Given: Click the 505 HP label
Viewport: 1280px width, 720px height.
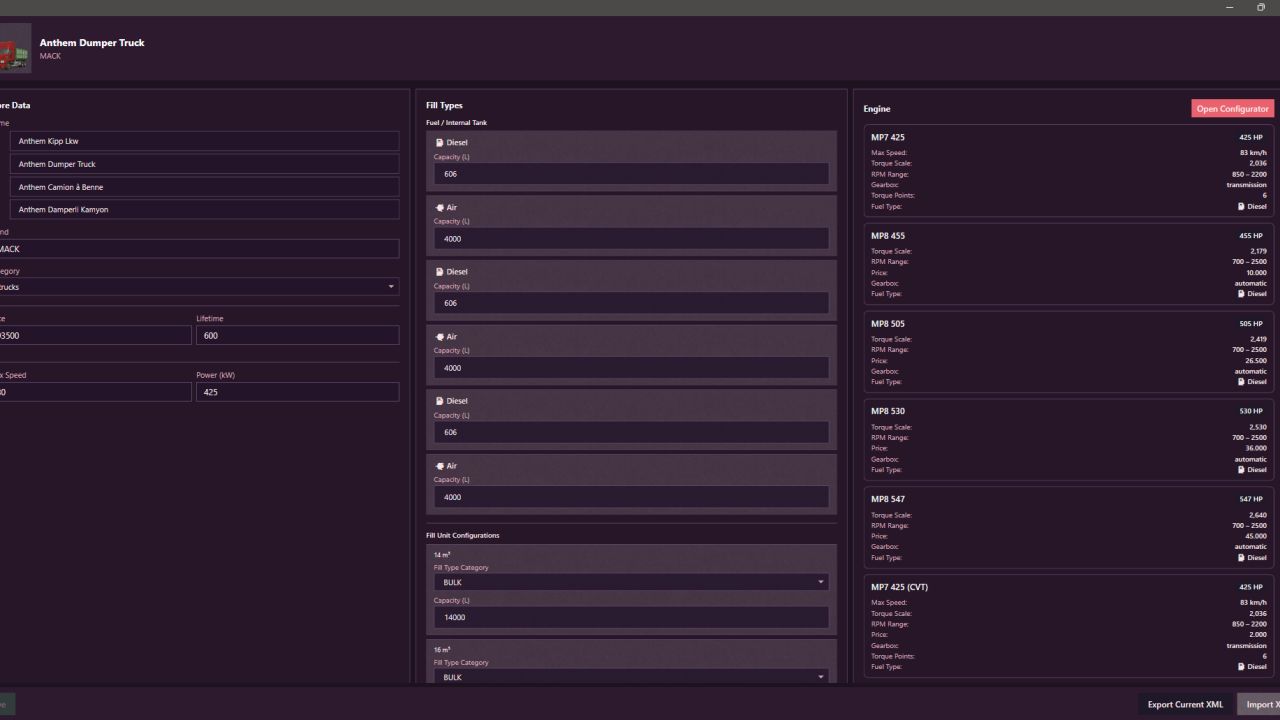Looking at the screenshot, I should [1251, 324].
